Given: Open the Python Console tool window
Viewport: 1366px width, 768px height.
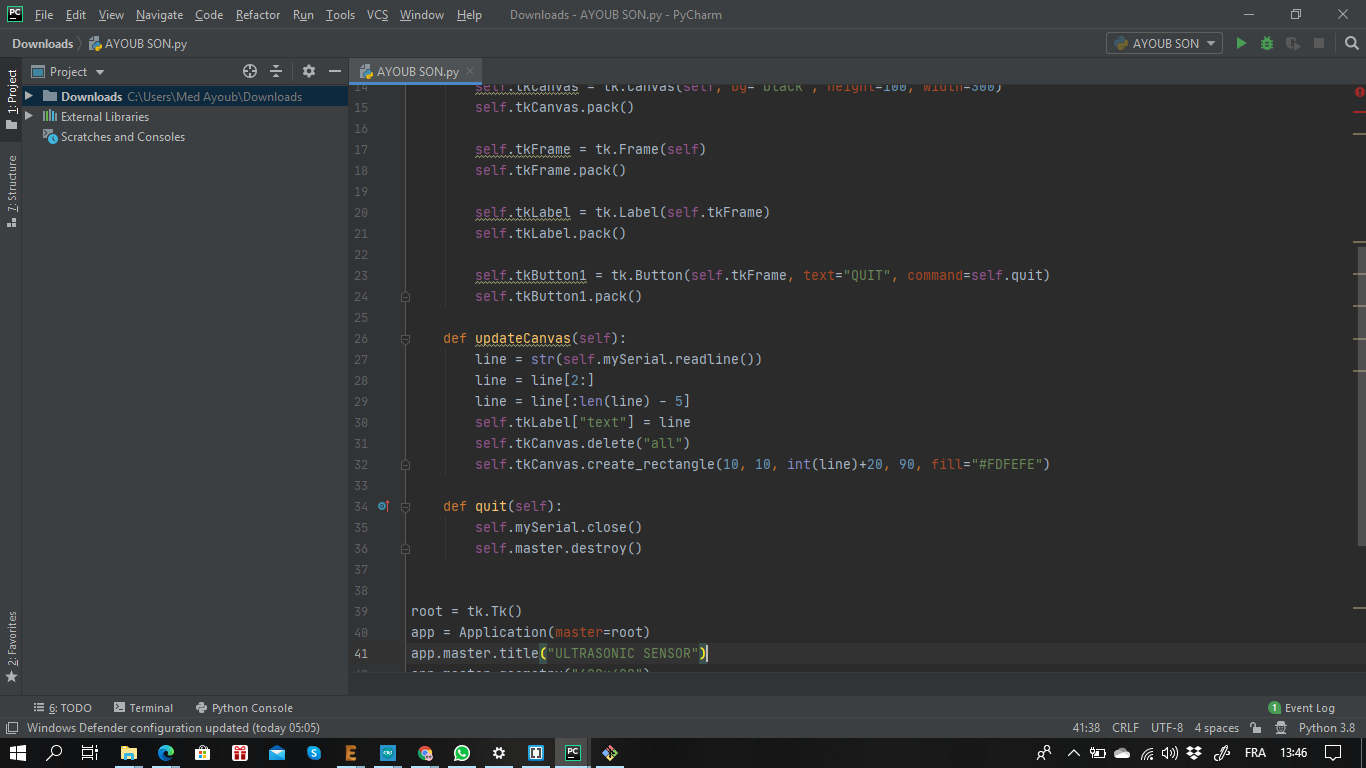Looking at the screenshot, I should tap(244, 708).
